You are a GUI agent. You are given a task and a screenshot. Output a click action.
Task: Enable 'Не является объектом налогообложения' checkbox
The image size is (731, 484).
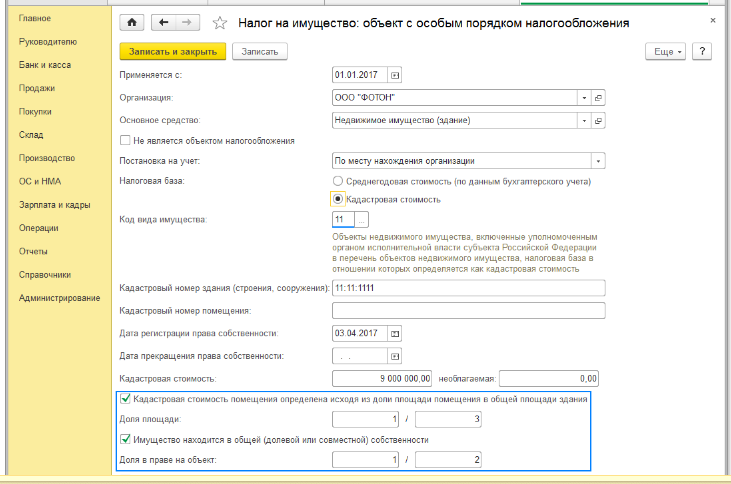coord(125,141)
